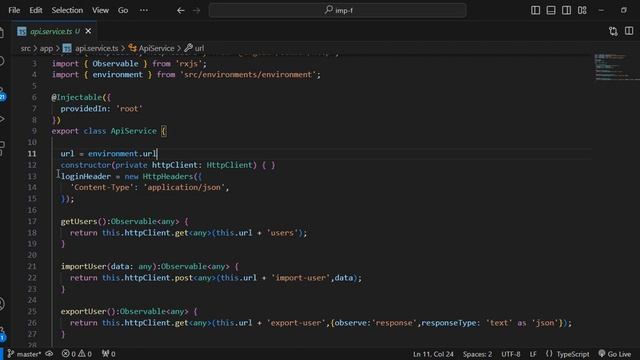Toggle the bottom panel layout icon
Image resolution: width=640 pixels, height=360 pixels.
551,10
